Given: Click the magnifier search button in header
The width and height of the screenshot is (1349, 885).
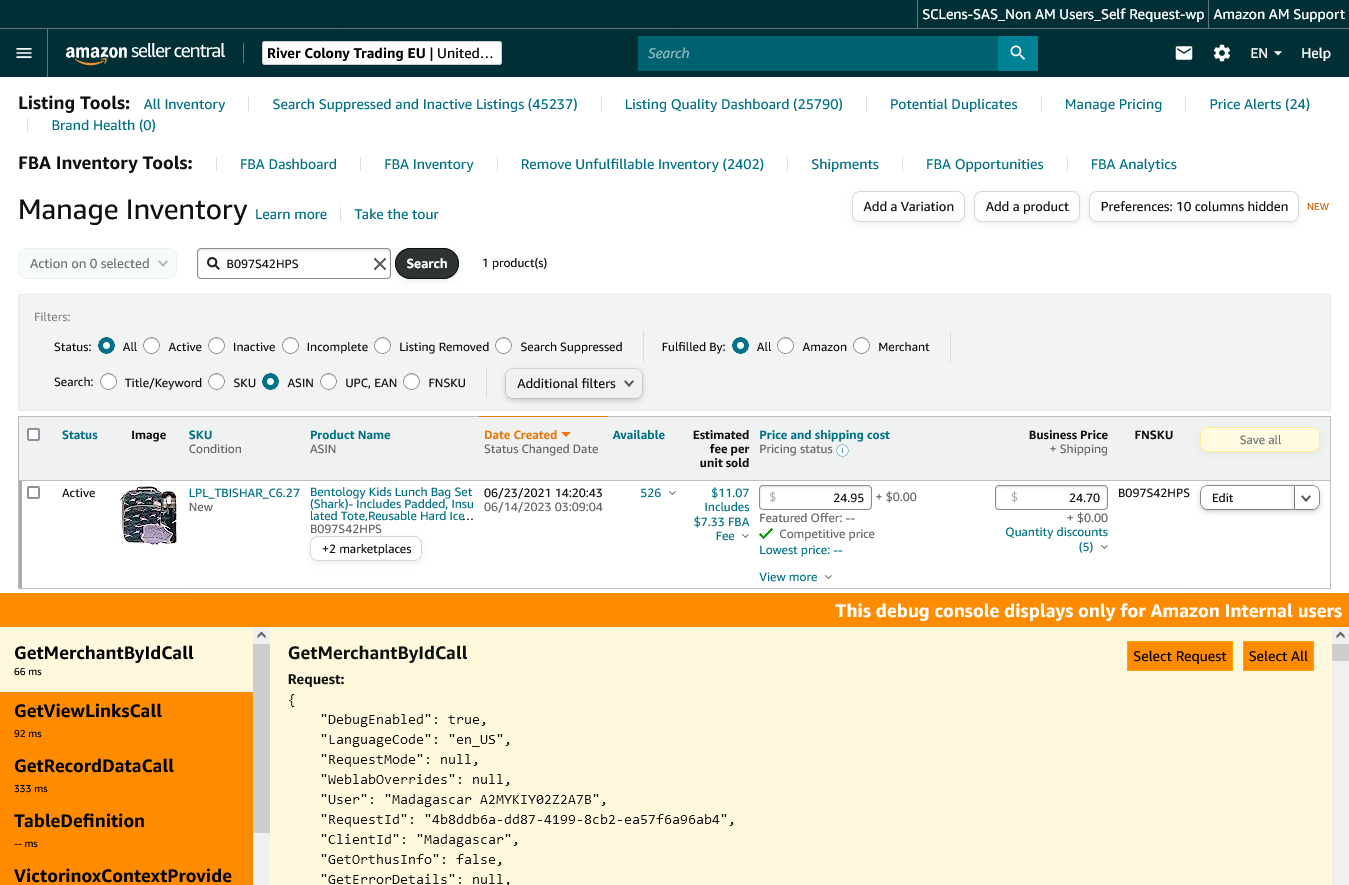Looking at the screenshot, I should tap(1017, 53).
